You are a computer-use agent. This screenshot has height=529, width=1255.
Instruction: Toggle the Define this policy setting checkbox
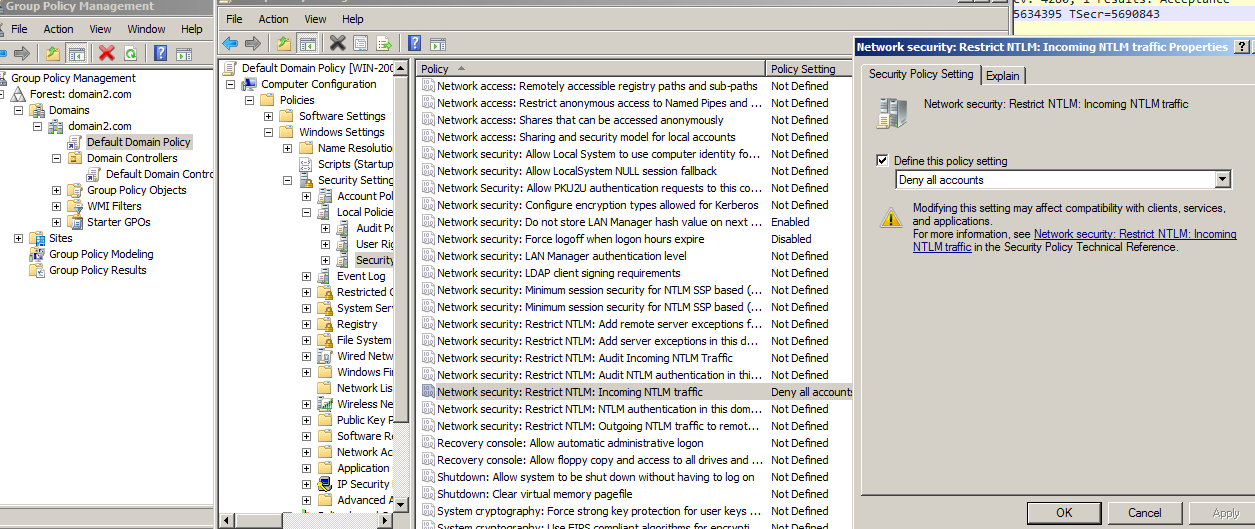pos(882,160)
